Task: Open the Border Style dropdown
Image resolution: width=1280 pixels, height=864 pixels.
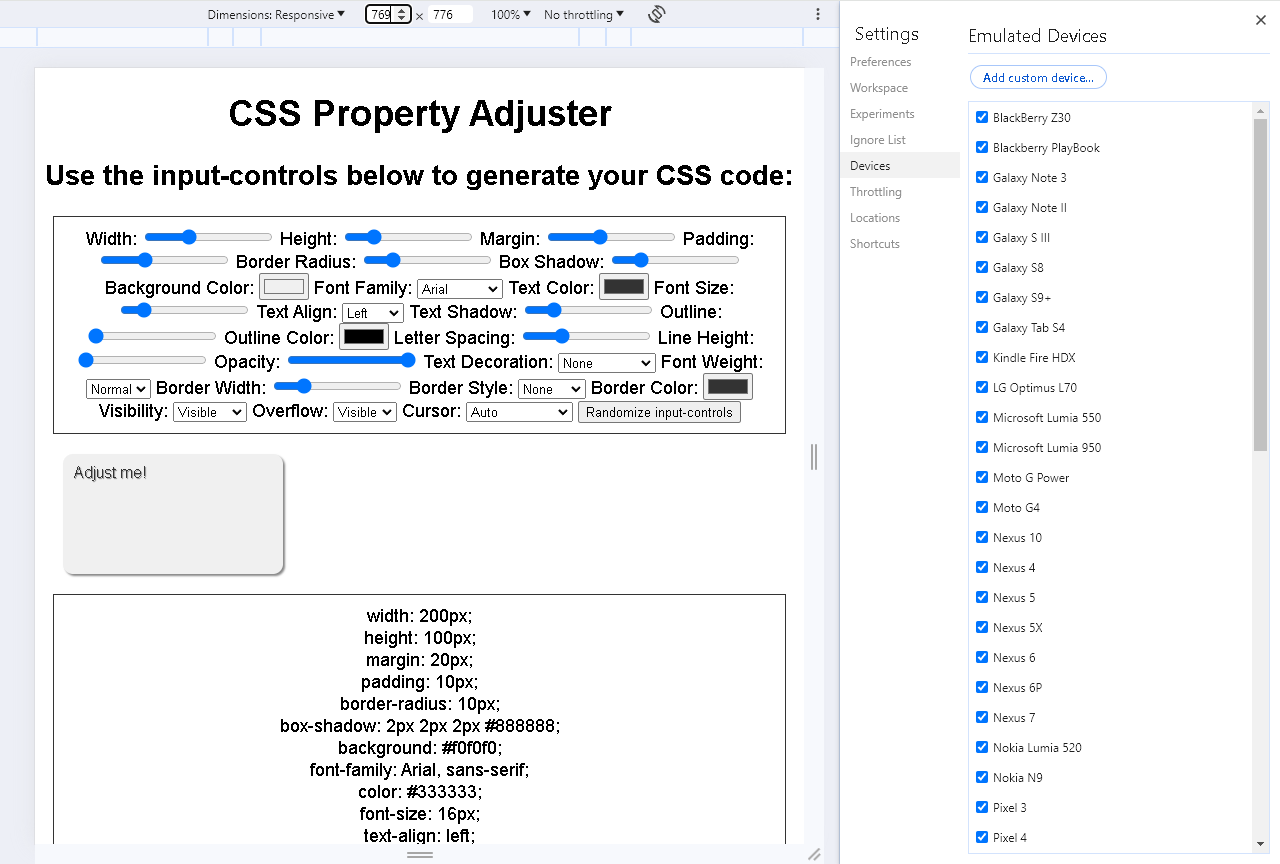Action: (551, 388)
